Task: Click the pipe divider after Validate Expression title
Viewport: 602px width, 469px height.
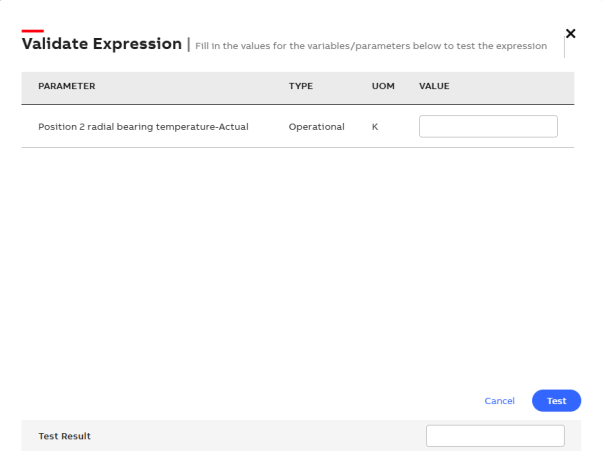Action: tap(189, 44)
